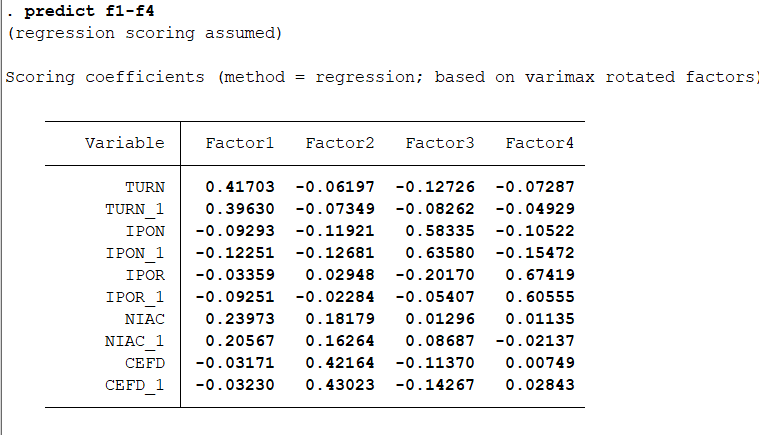759x435 pixels.
Task: Click the 'Scoring coefficients' heading text
Action: (x=104, y=77)
